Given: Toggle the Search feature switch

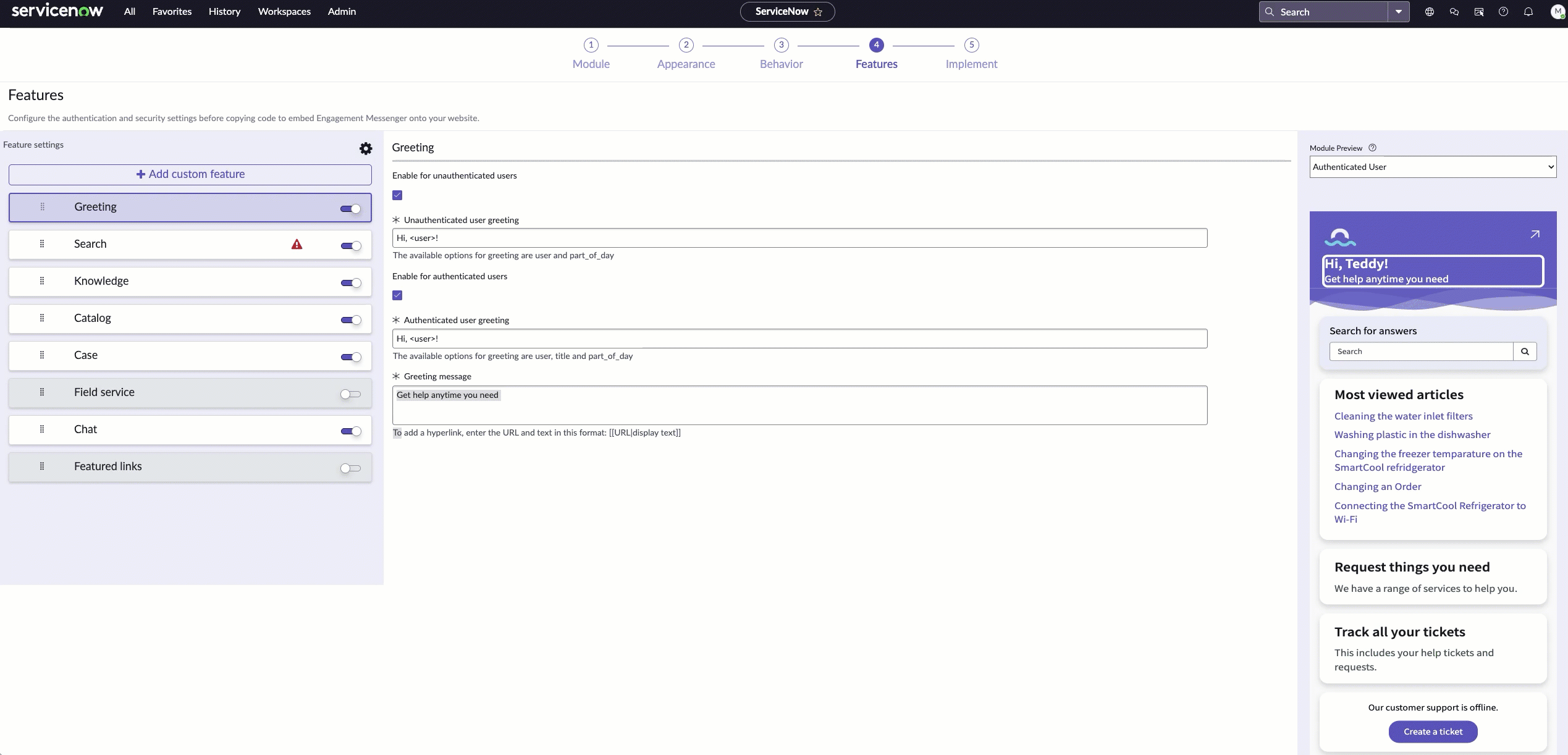Looking at the screenshot, I should click(x=350, y=246).
